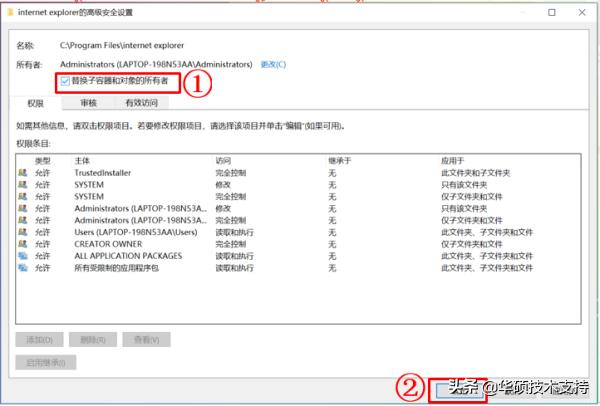Select the 所有受限制的应用程序包 entry
Image resolution: width=600 pixels, height=406 pixels.
click(x=298, y=268)
